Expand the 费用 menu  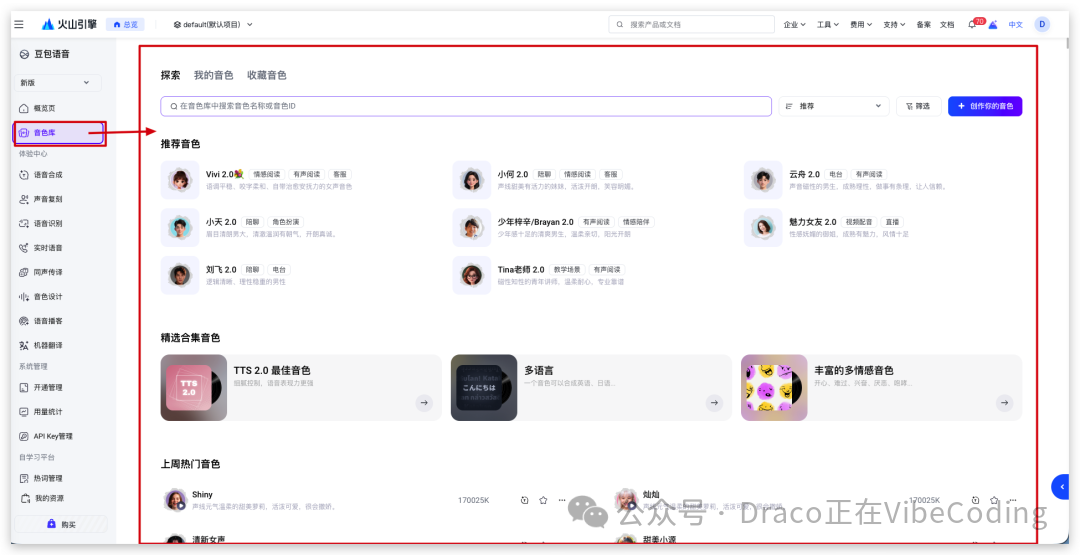pos(860,24)
